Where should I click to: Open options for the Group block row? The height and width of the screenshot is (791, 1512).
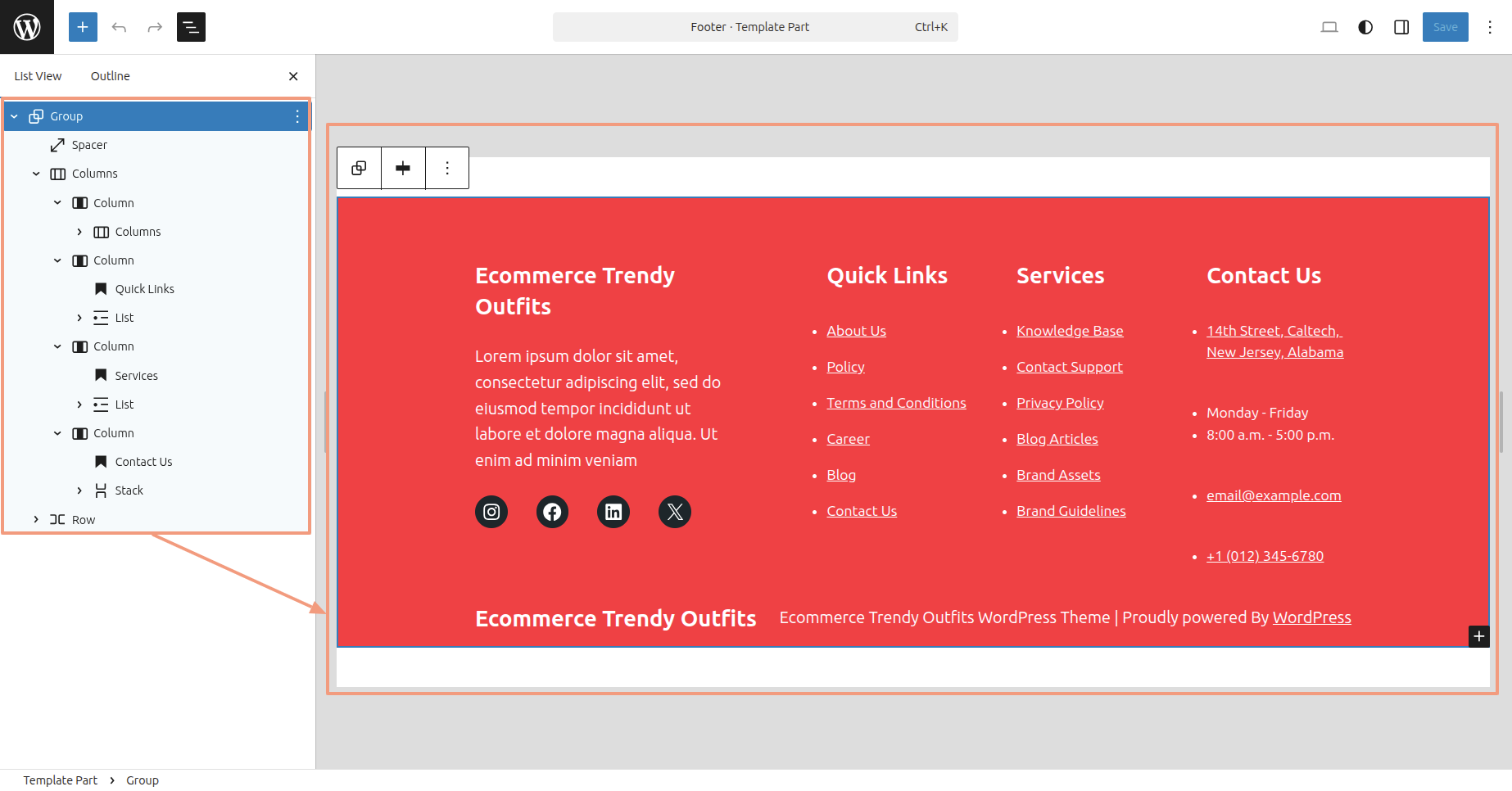point(297,116)
